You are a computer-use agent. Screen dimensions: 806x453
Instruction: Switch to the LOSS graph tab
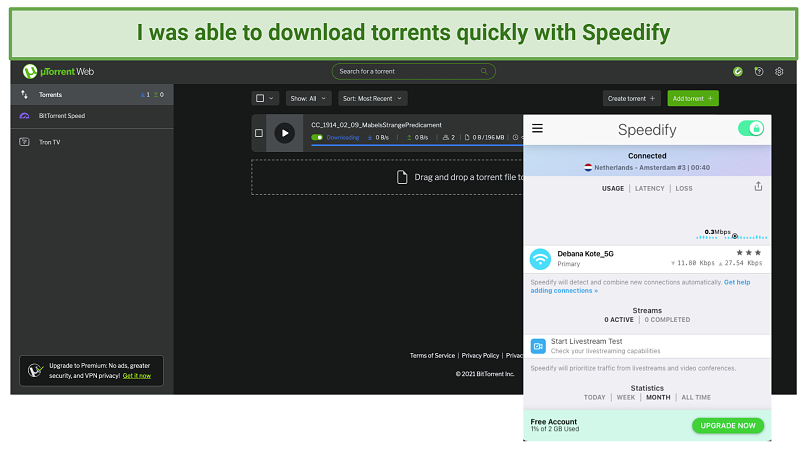(x=684, y=189)
